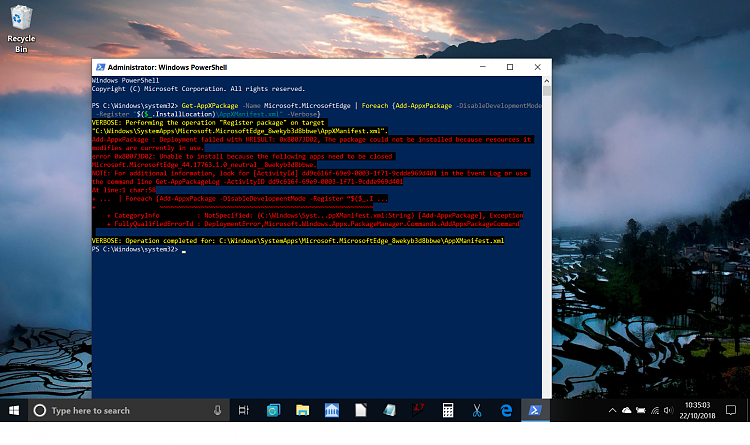The width and height of the screenshot is (750, 445).
Task: Click the PowerShell vertical scrollbar thumb
Action: tap(547, 91)
